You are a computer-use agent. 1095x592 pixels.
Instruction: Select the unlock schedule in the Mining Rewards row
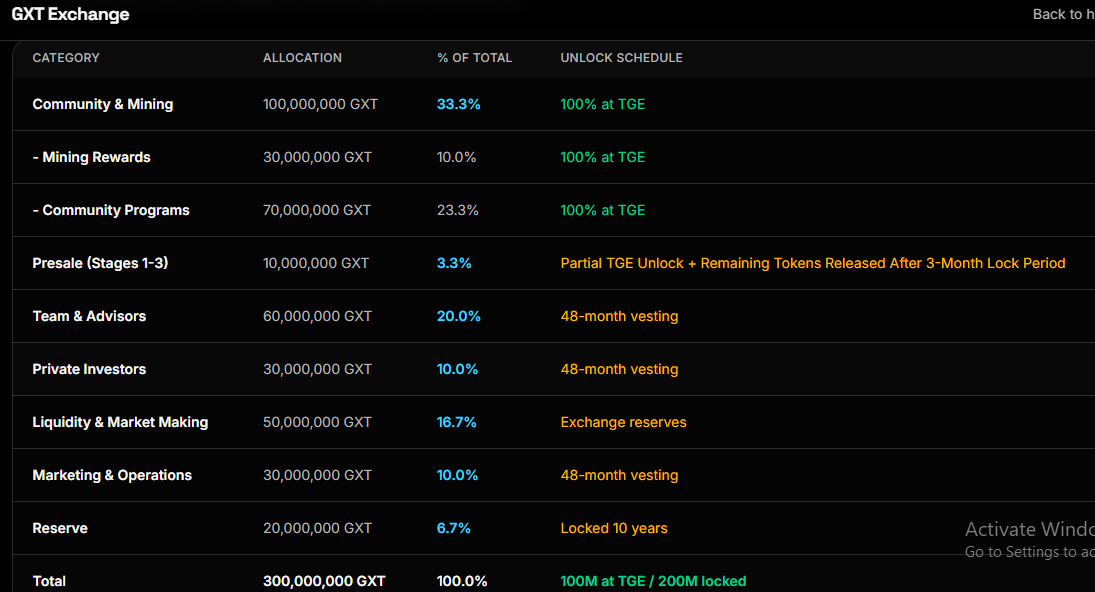[x=603, y=157]
